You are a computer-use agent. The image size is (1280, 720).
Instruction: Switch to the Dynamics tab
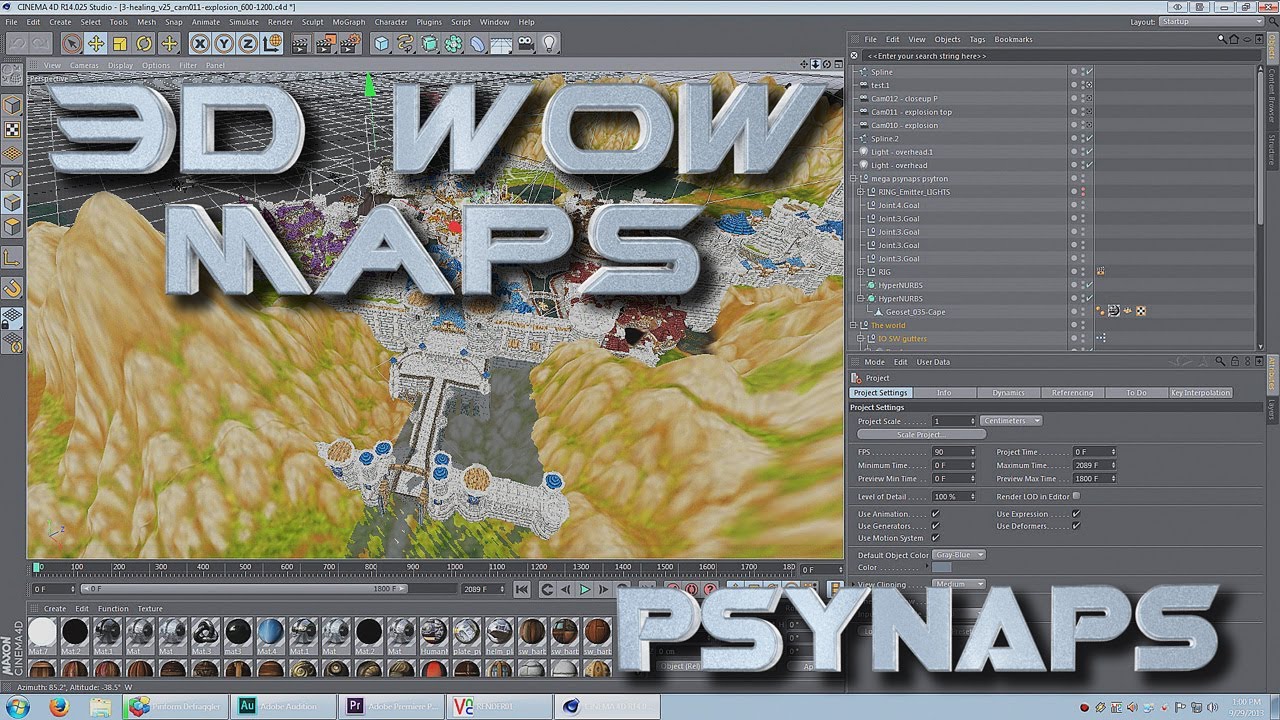[x=1008, y=393]
